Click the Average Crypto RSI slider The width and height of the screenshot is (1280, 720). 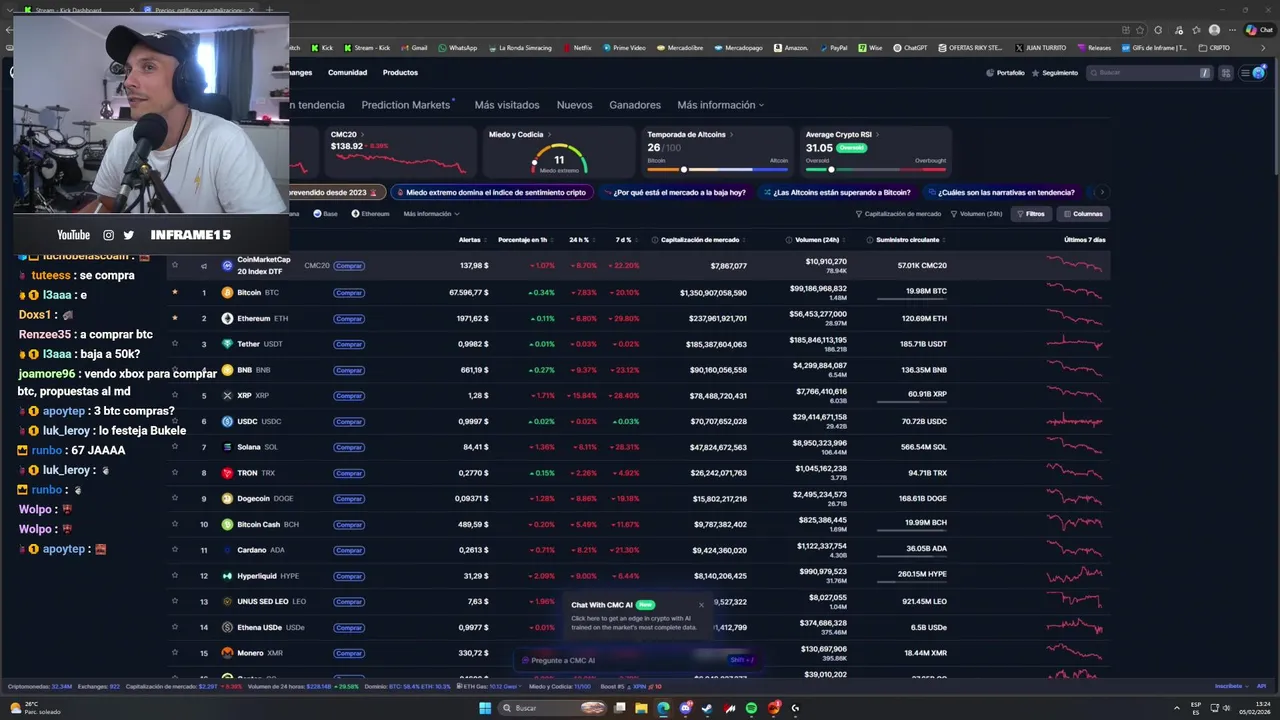tap(876, 169)
